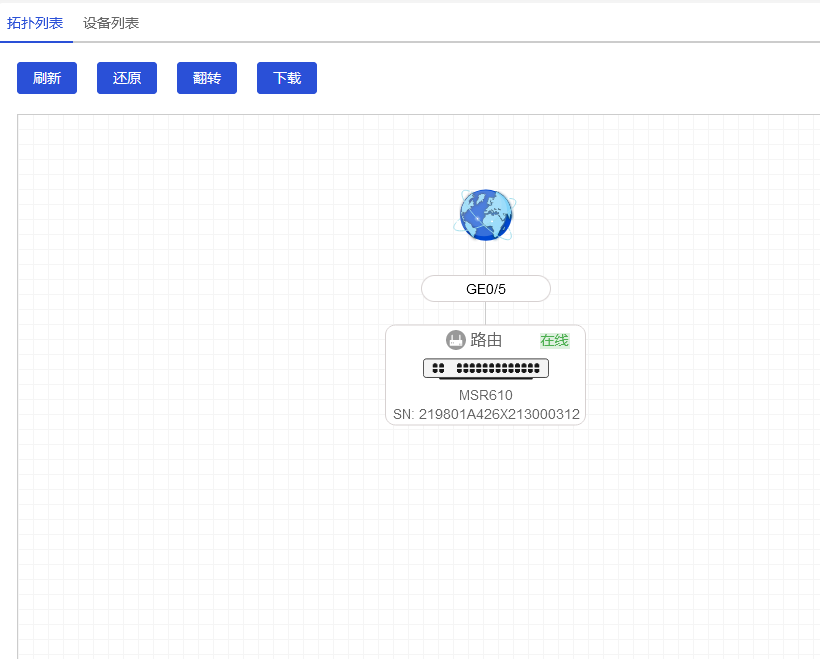Image resolution: width=820 pixels, height=659 pixels.
Task: Open the 设备列表 tab
Action: coord(111,23)
